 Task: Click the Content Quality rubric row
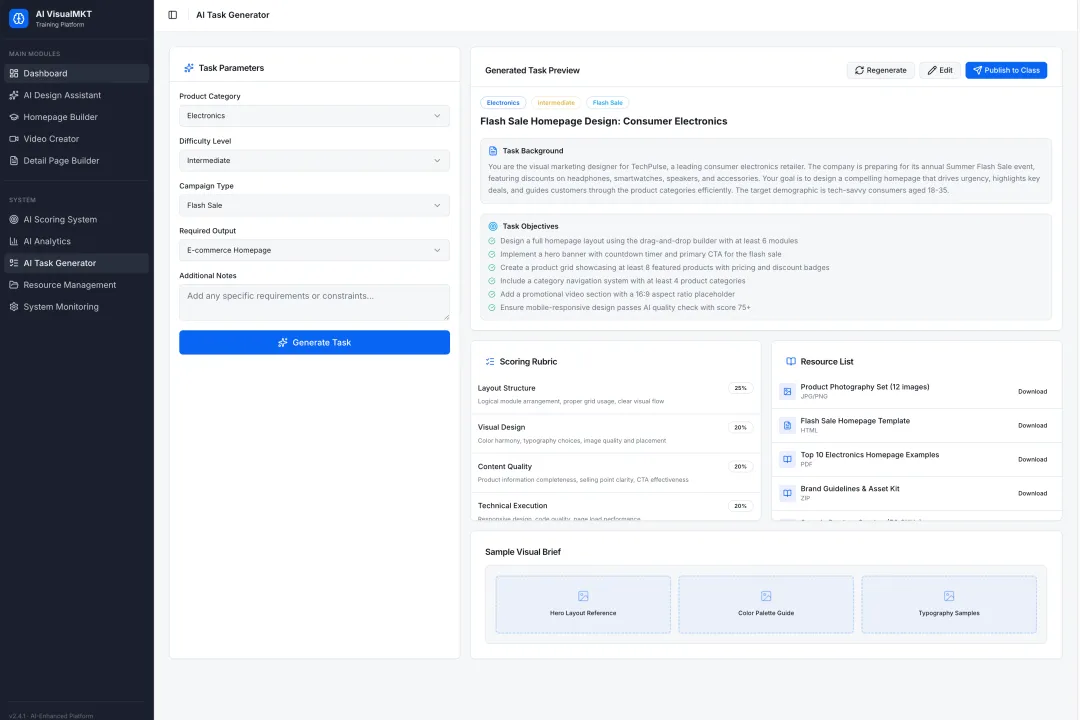(616, 473)
